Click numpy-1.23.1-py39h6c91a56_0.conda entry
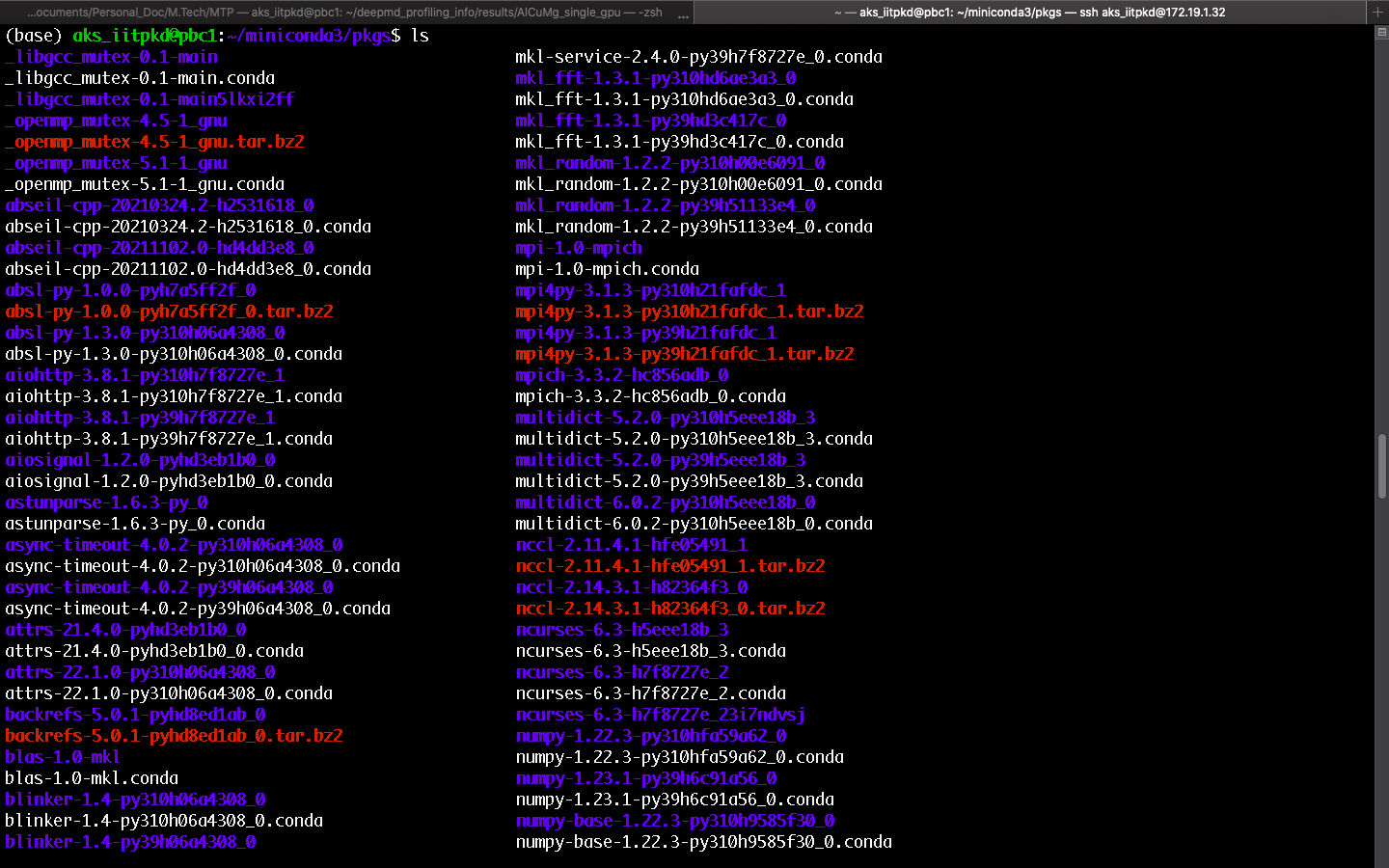Screen dimensions: 1389x868 pyautogui.click(x=675, y=800)
